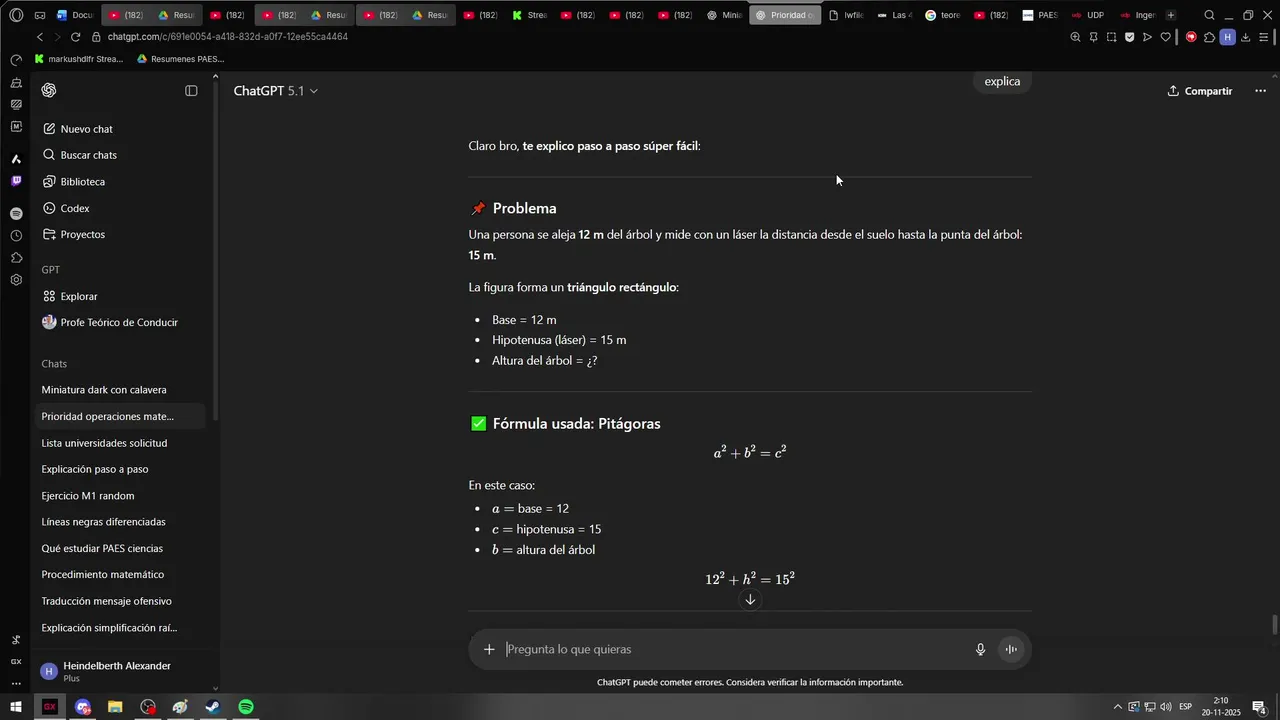Click Compartir to share chat
This screenshot has width=1280, height=720.
(x=1200, y=91)
